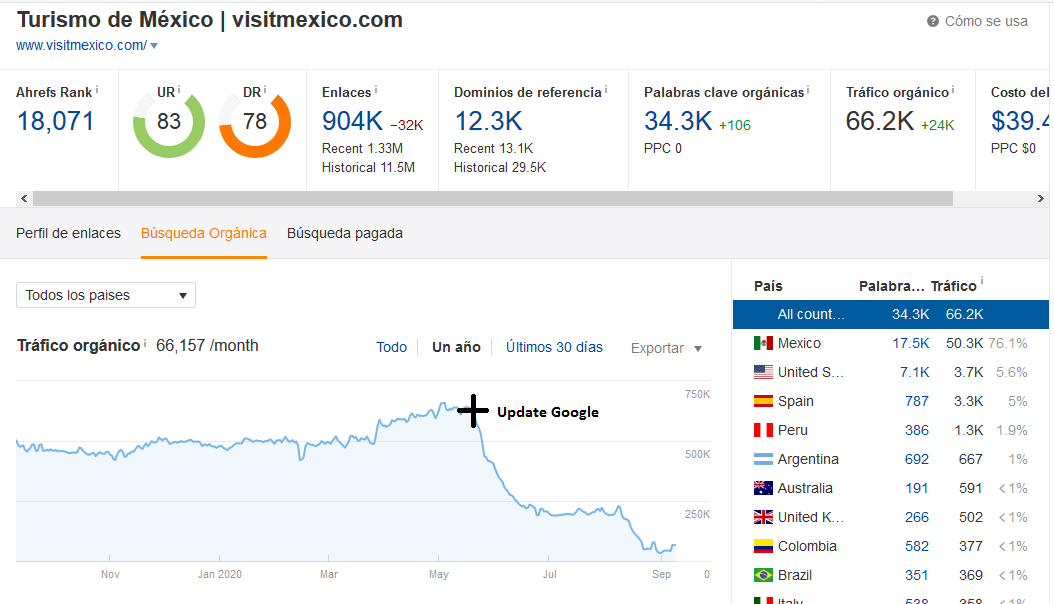1054x604 pixels.
Task: Click the Update Google marker on chart
Action: pyautogui.click(x=473, y=410)
